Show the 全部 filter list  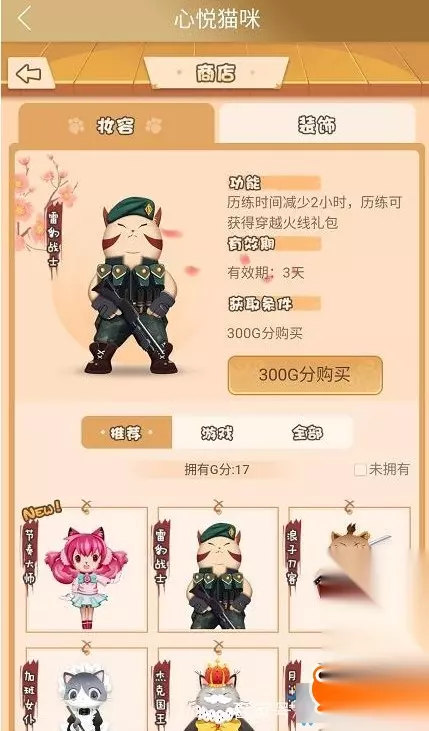[308, 433]
